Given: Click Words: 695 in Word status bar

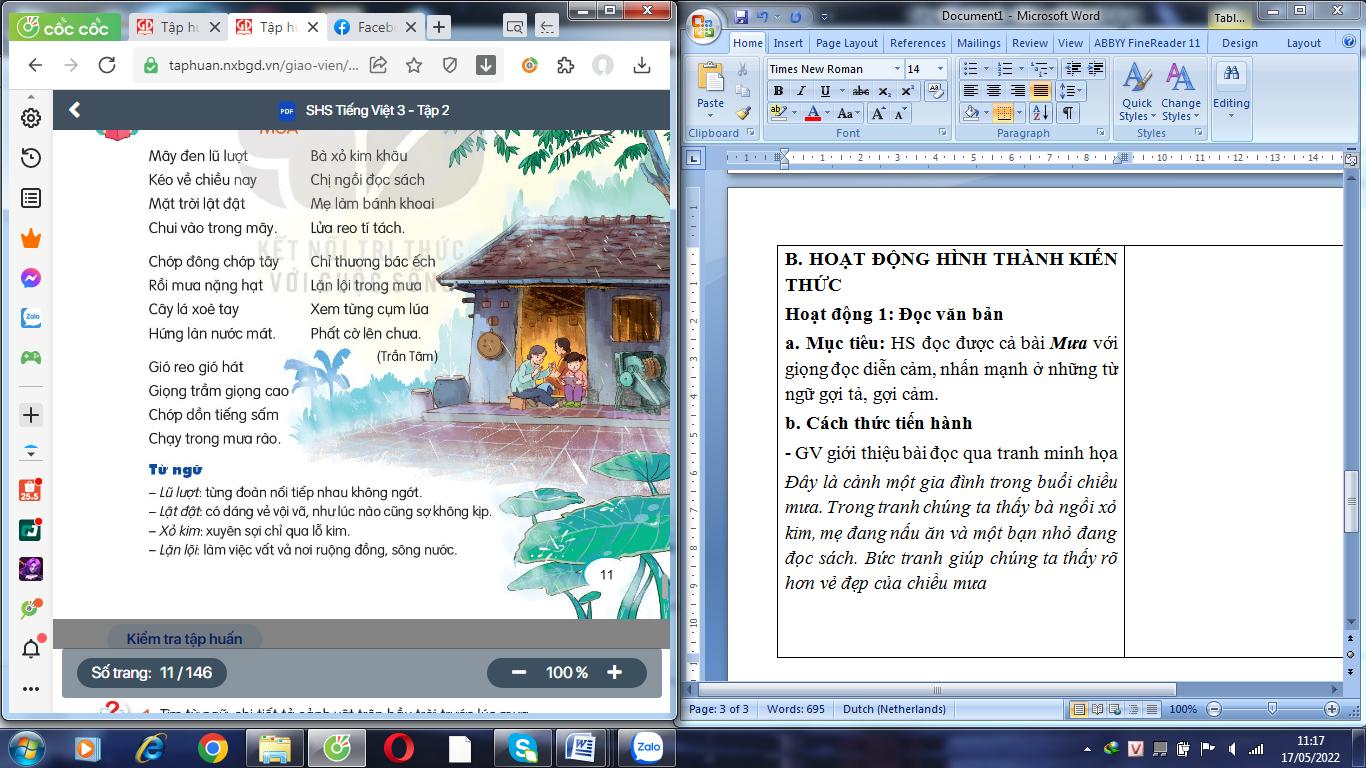Looking at the screenshot, I should point(796,709).
